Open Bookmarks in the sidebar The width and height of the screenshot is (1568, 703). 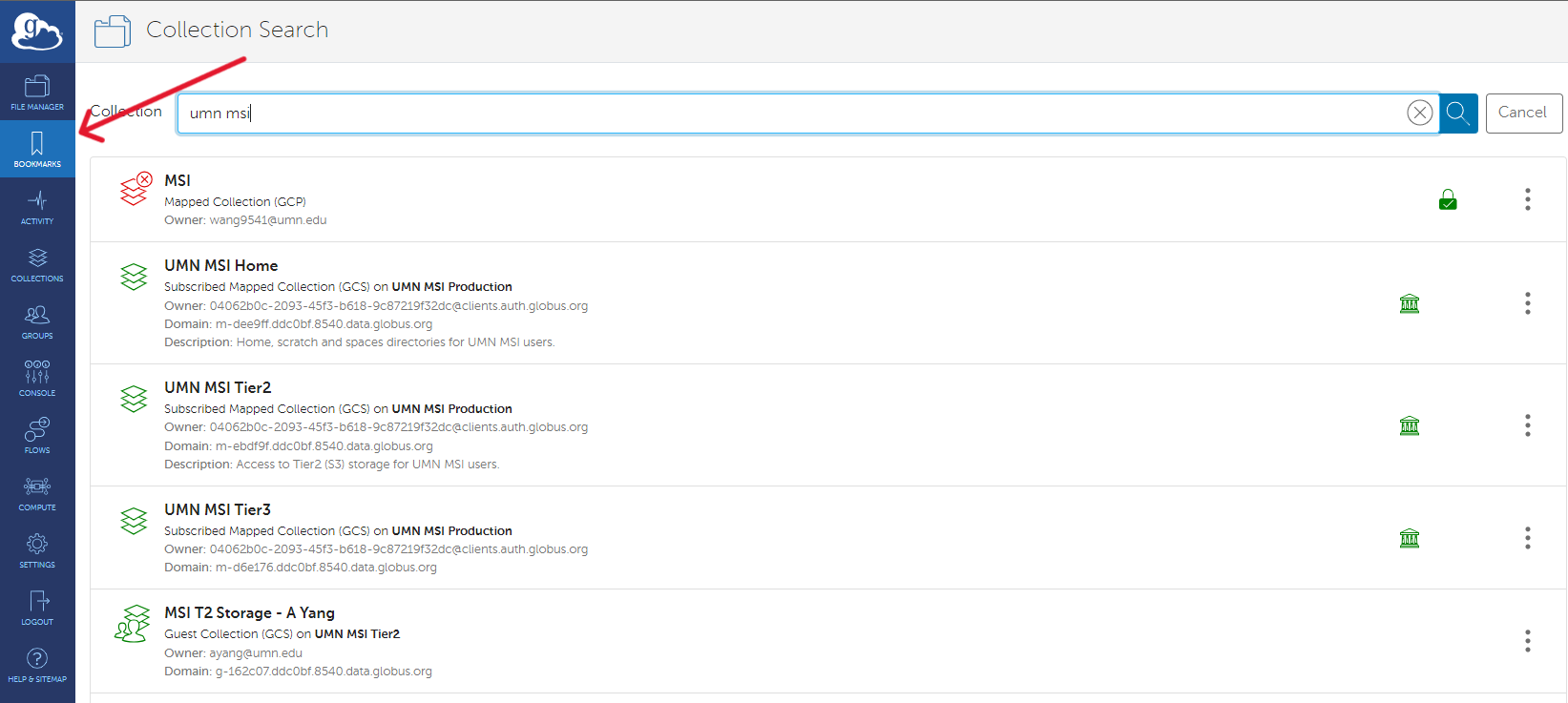point(37,150)
